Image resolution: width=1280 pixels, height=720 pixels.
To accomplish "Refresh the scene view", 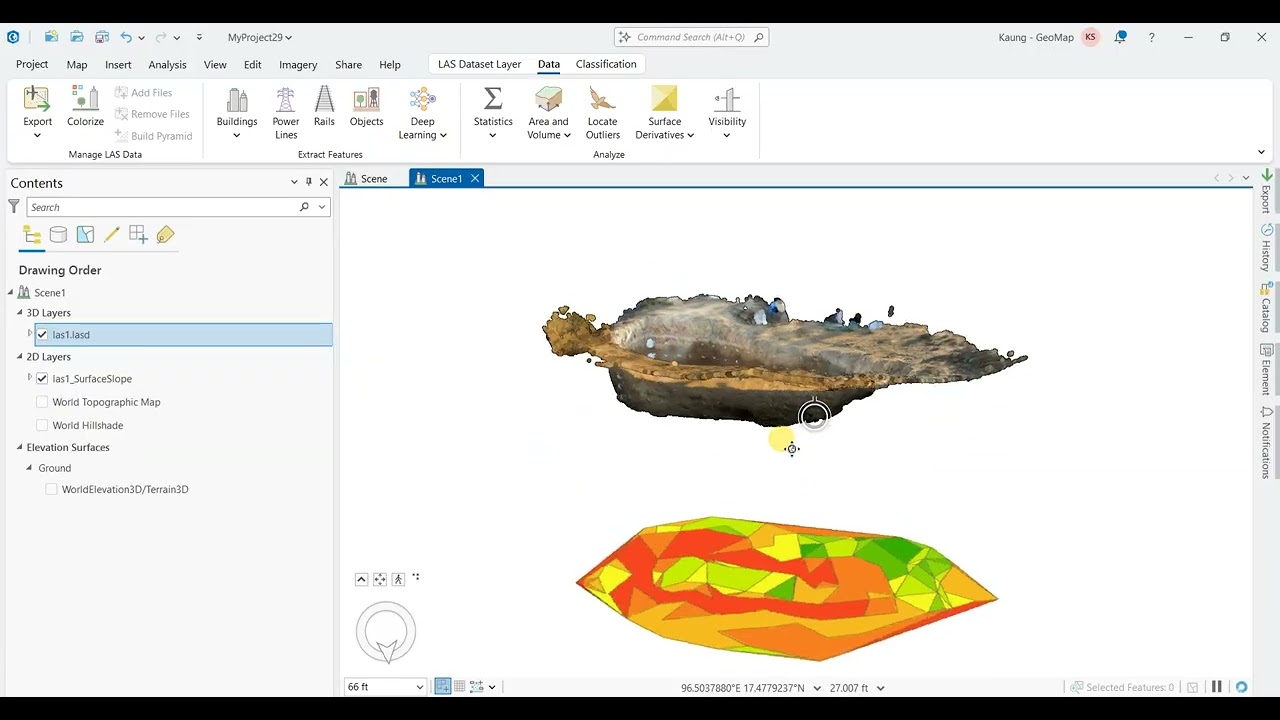I will (x=1241, y=687).
